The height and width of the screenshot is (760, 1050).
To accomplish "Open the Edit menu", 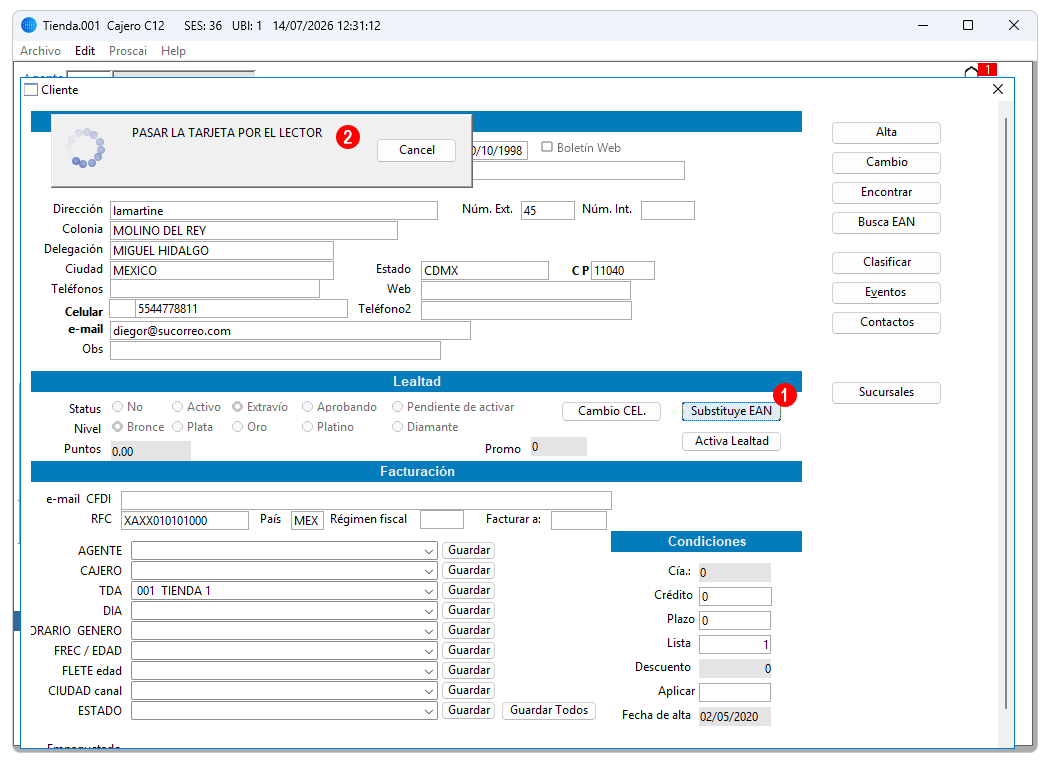I will pyautogui.click(x=84, y=51).
